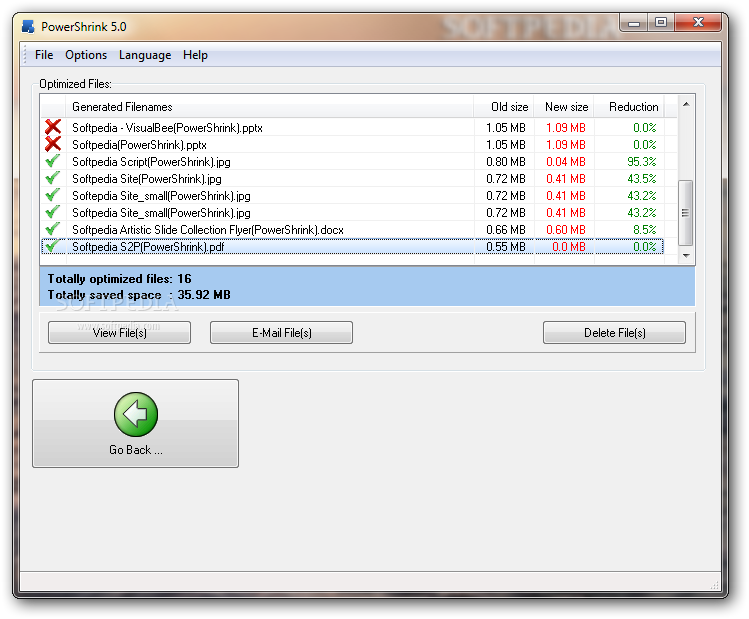The image size is (749, 619).
Task: Open the Options menu
Action: (x=86, y=55)
